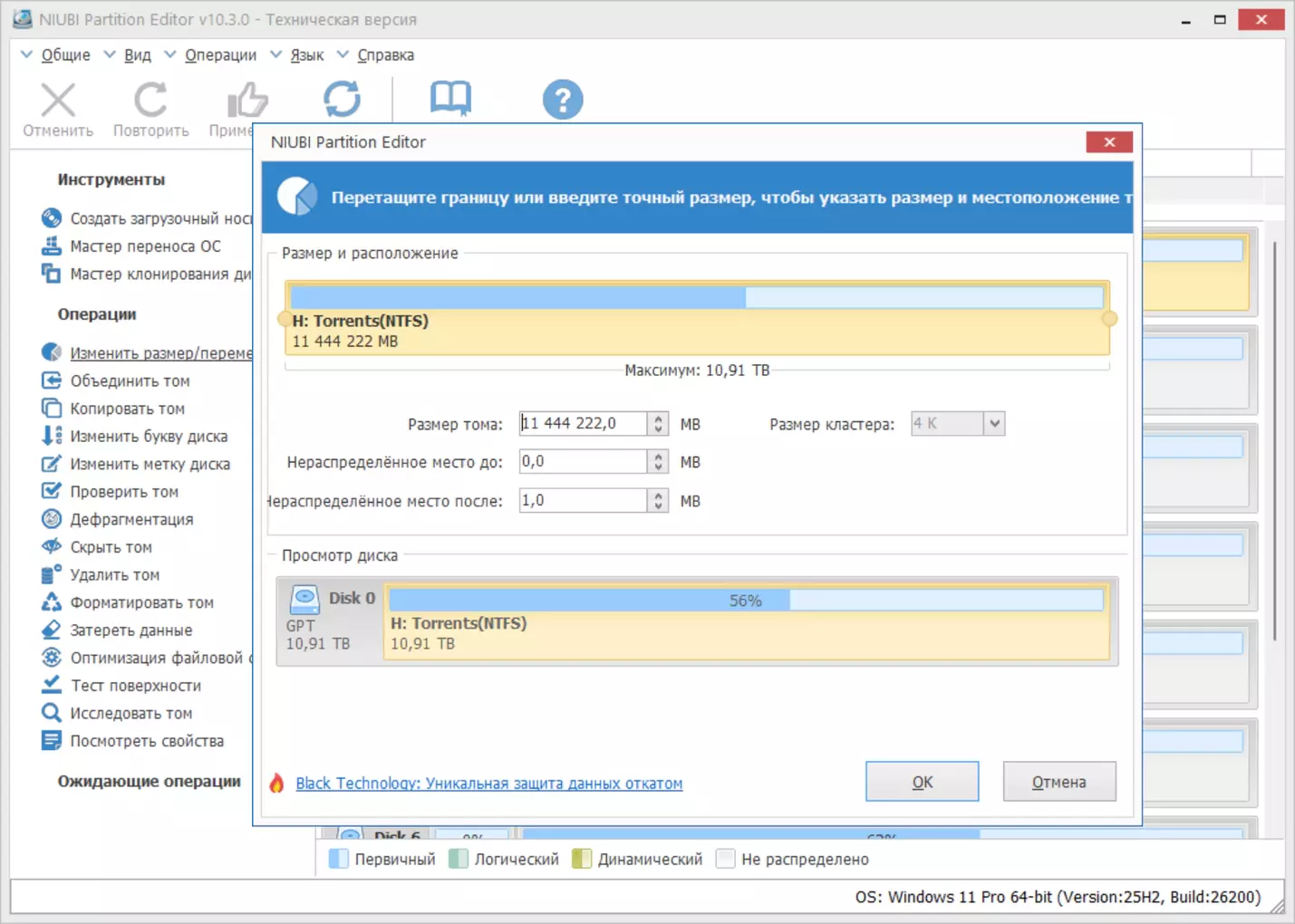Open the Операции menu

220,55
